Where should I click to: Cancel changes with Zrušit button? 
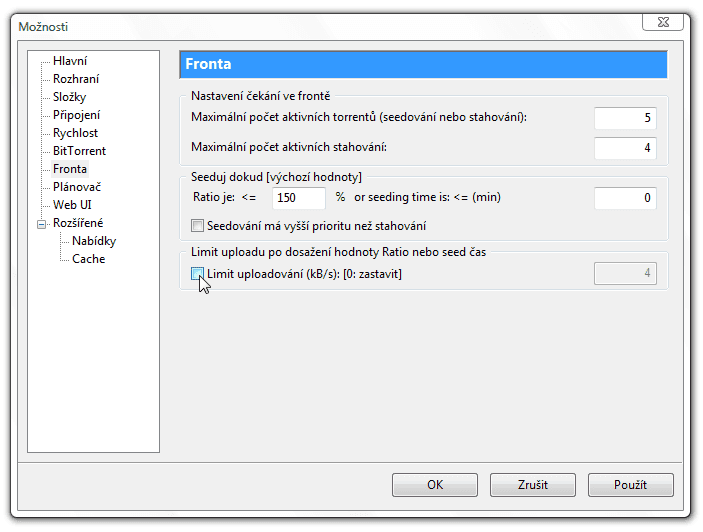[x=533, y=485]
